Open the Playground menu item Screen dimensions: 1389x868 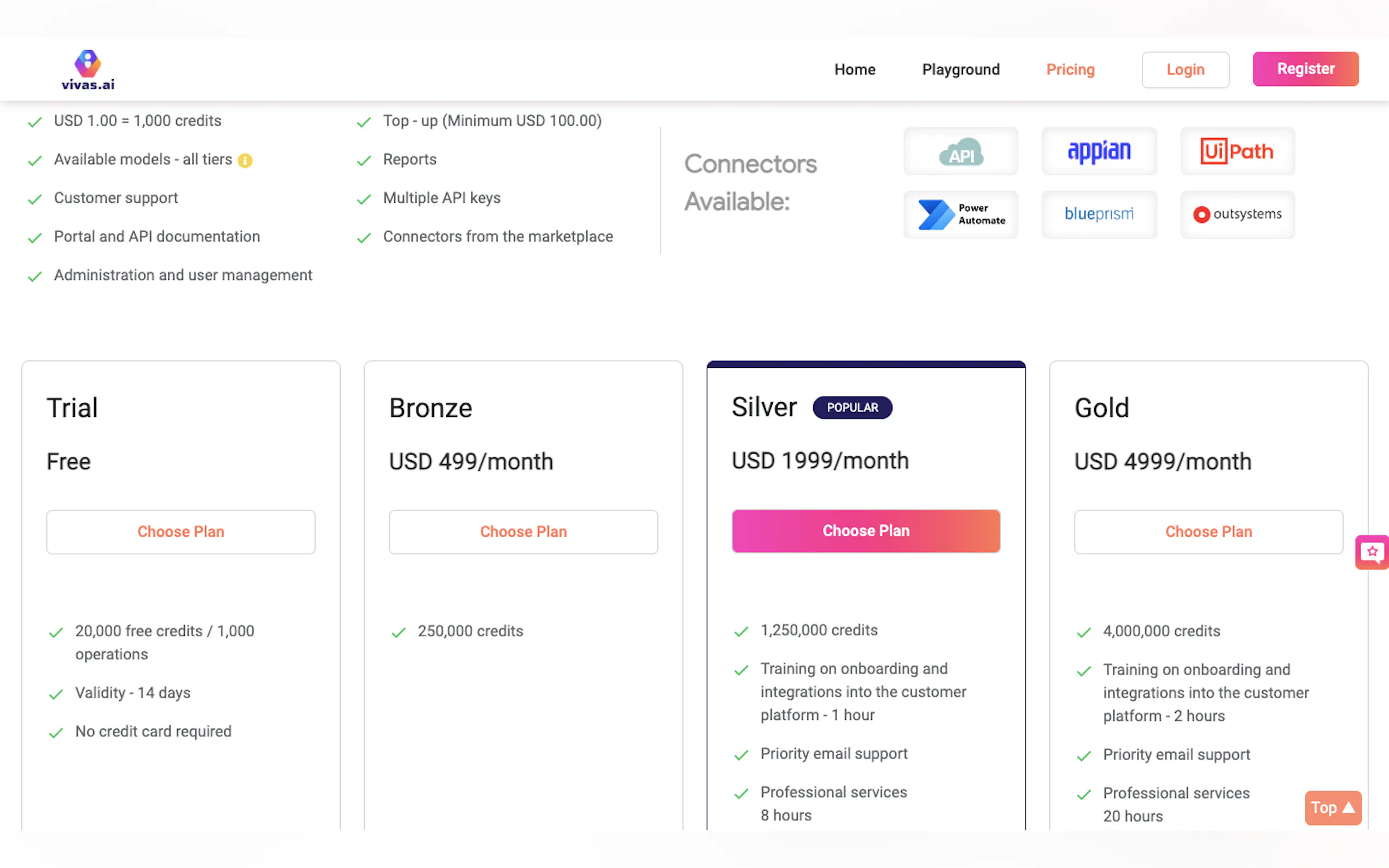(961, 69)
